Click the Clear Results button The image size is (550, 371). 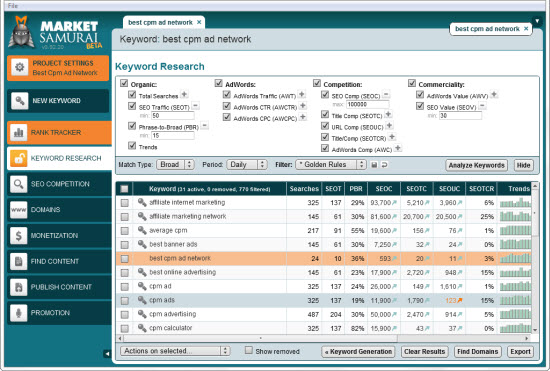pyautogui.click(x=424, y=352)
